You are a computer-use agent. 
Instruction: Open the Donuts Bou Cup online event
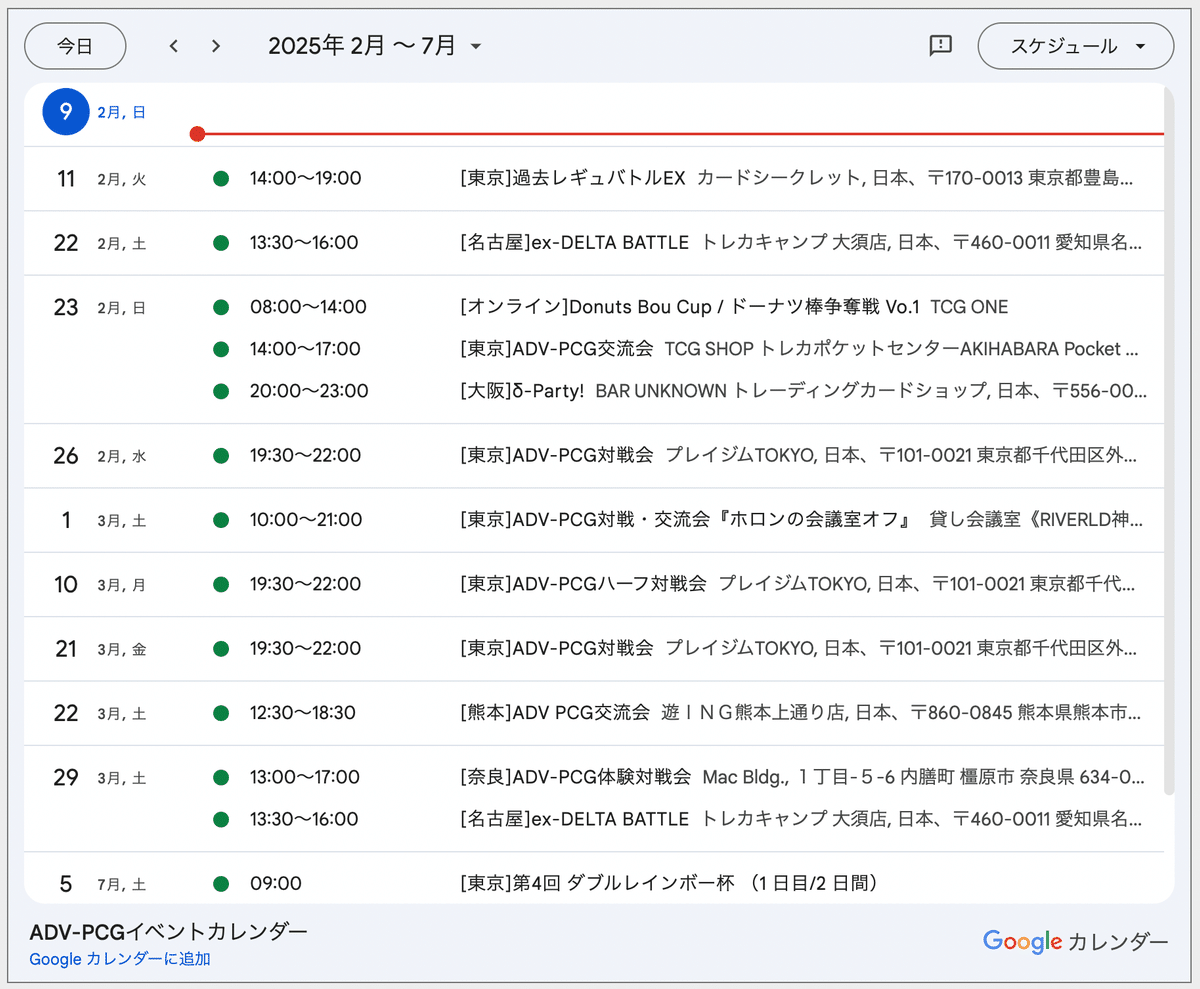tap(734, 307)
